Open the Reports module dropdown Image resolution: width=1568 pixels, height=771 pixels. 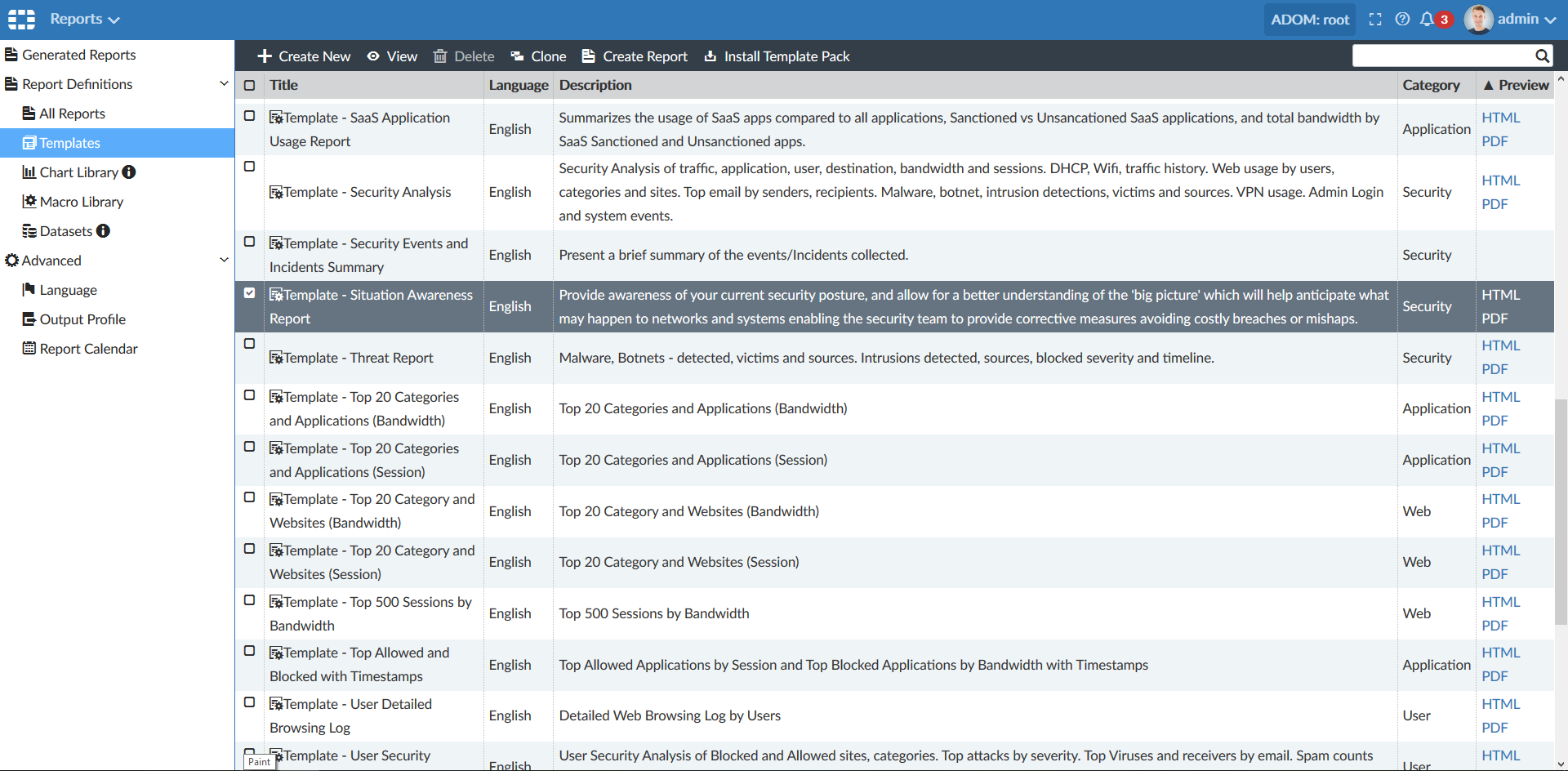tap(85, 19)
